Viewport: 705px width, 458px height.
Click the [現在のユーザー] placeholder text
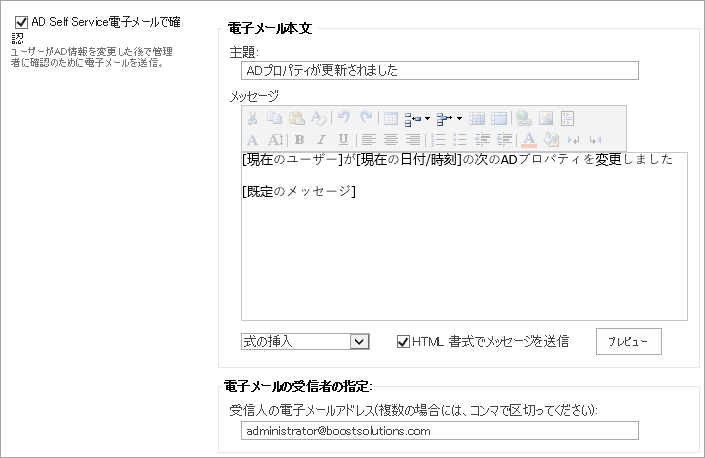click(293, 160)
